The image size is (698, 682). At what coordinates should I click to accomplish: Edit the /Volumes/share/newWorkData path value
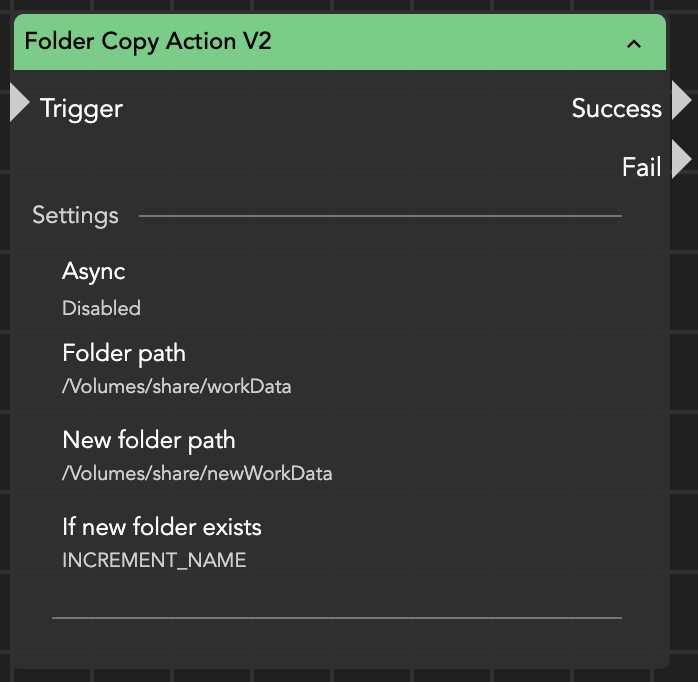pos(197,473)
